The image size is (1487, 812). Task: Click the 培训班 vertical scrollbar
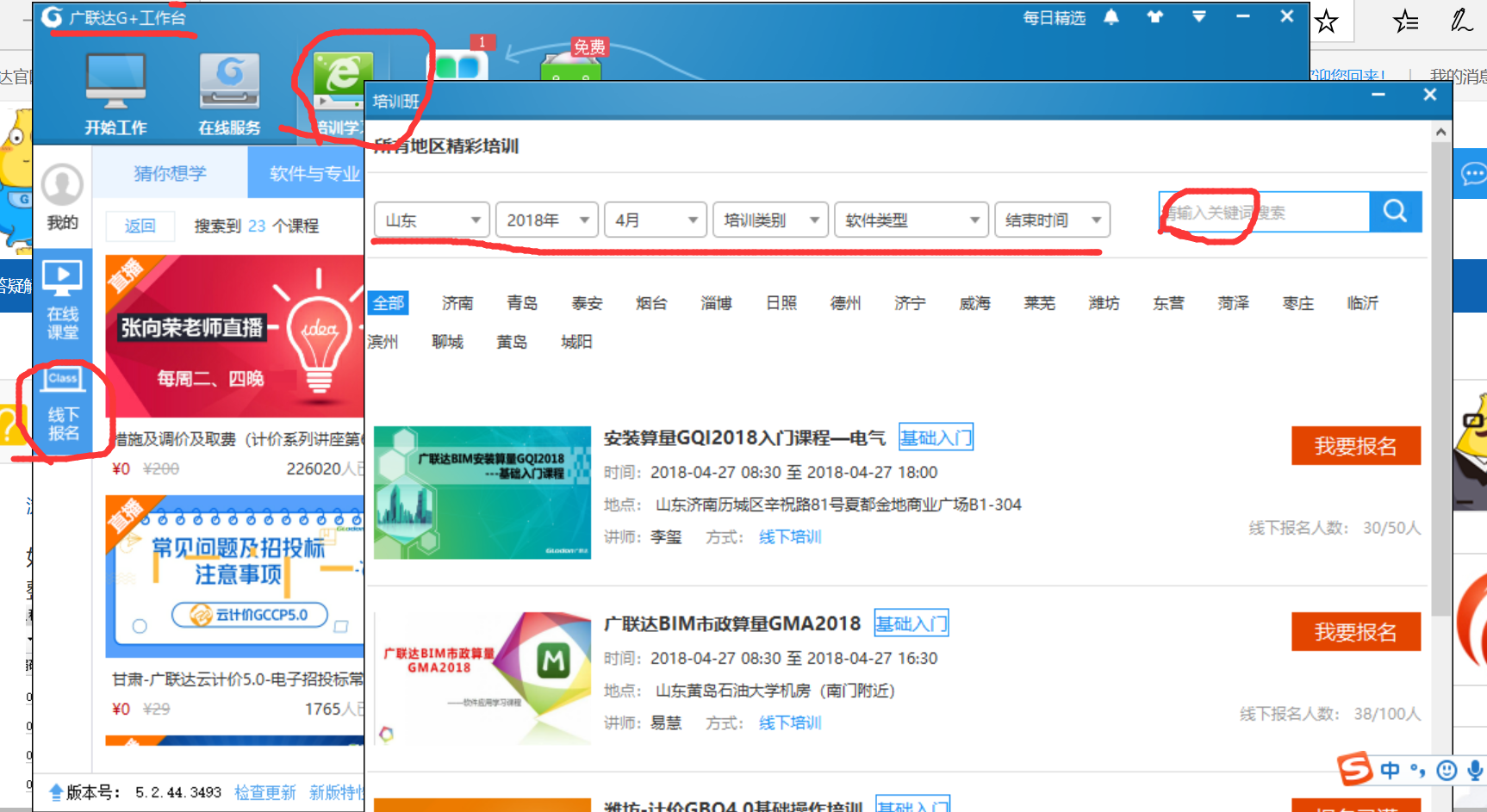1440,379
